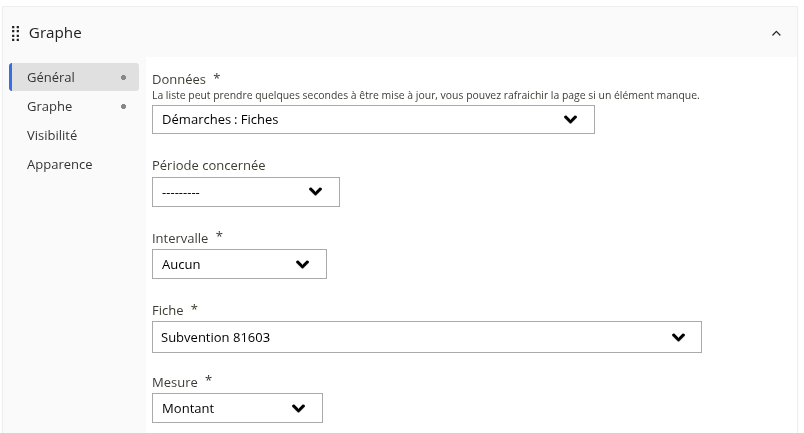Click the chevron arrow in Intervalle field
The image size is (804, 433).
[303, 264]
